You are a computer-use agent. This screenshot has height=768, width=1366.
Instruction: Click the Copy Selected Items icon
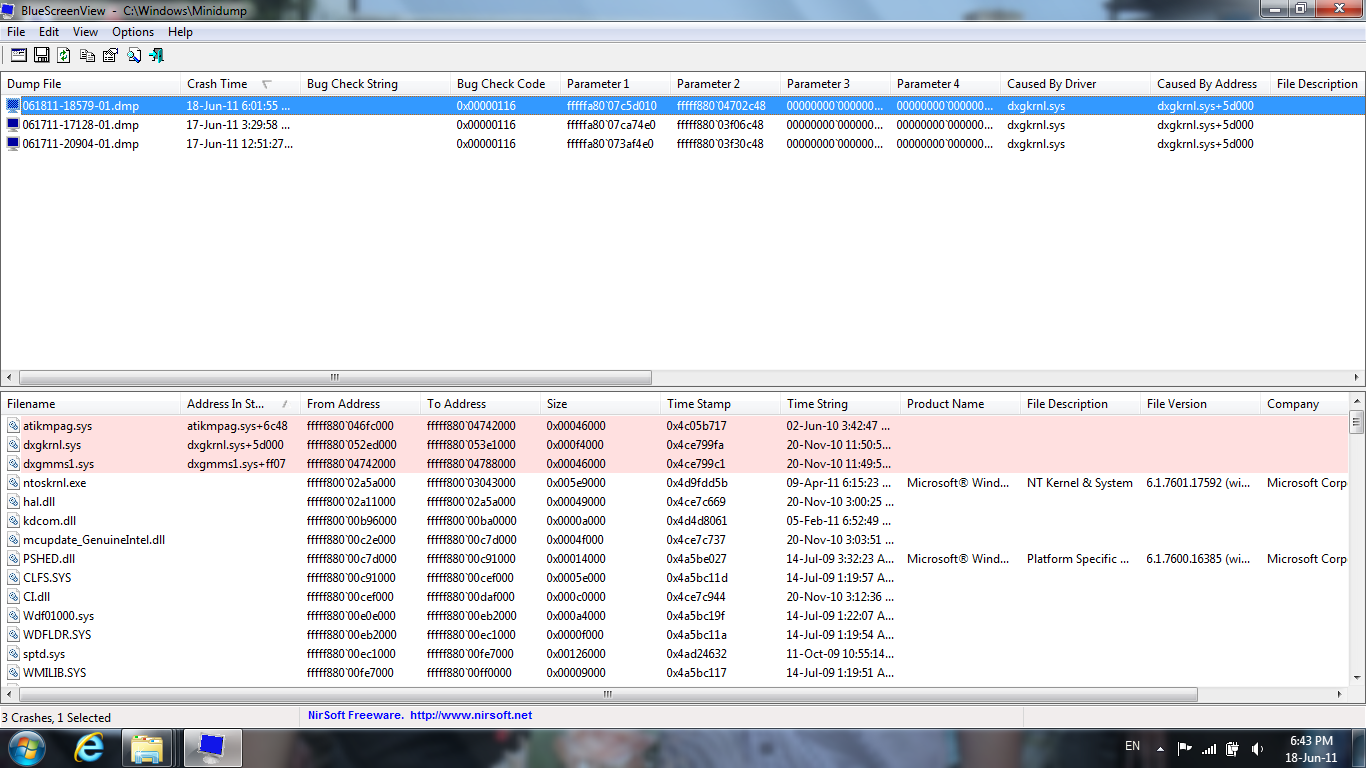87,55
